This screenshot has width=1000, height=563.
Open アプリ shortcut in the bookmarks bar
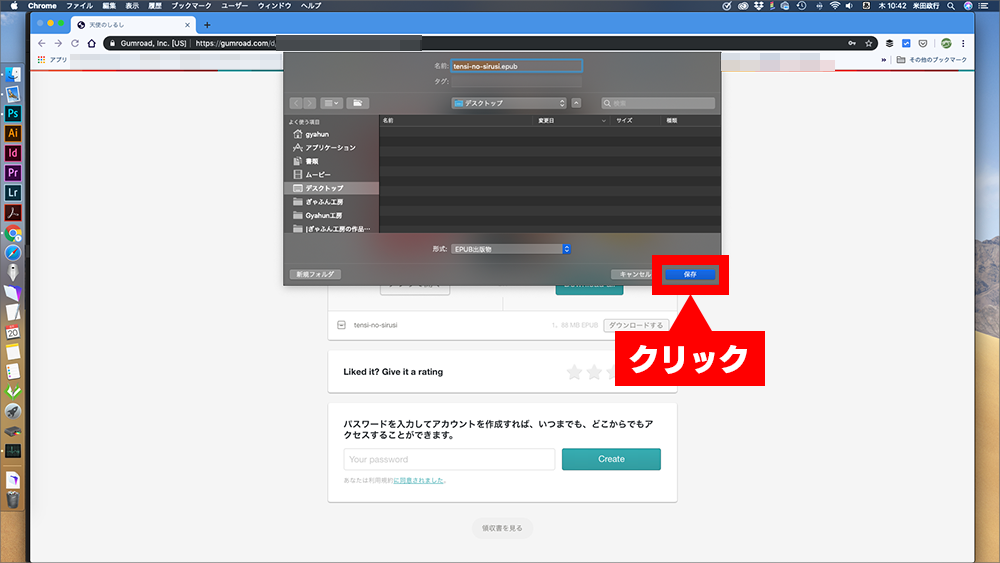click(52, 59)
